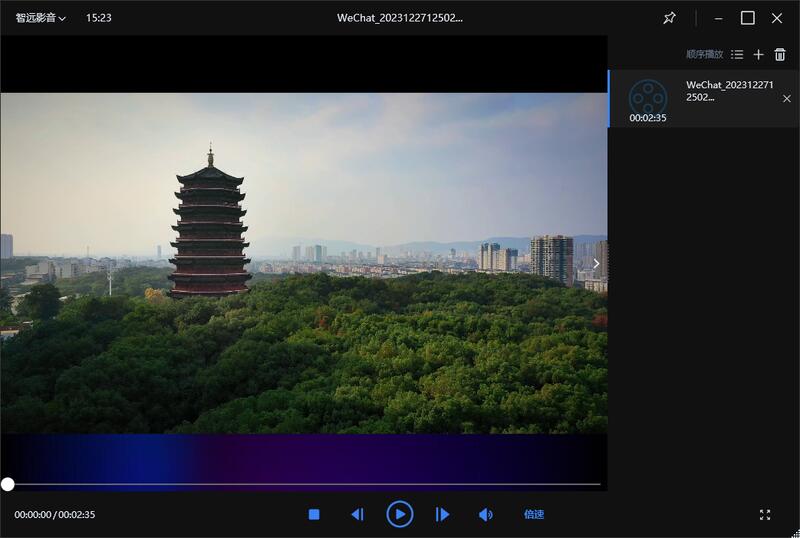Minimize the player window
800x538 pixels.
(x=718, y=18)
